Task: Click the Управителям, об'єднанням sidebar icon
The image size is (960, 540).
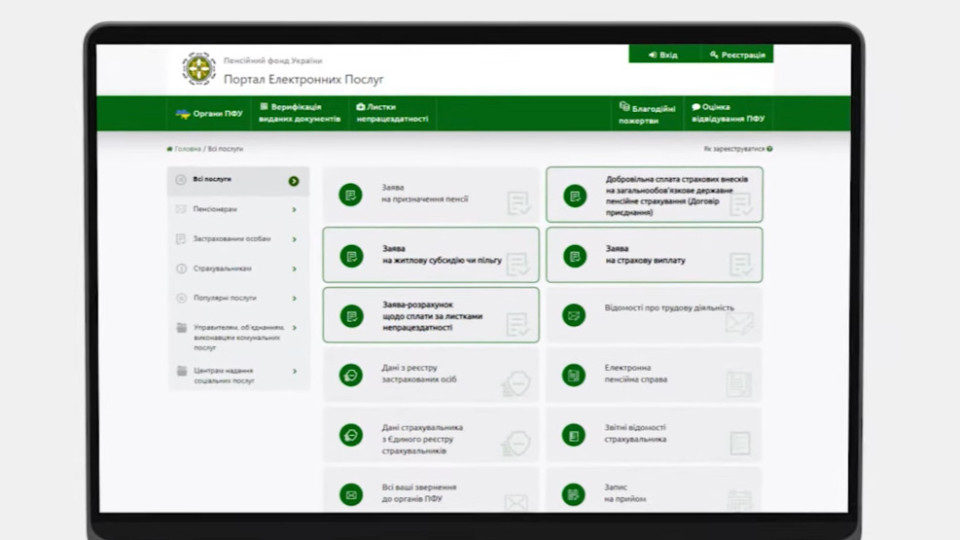Action: (182, 328)
